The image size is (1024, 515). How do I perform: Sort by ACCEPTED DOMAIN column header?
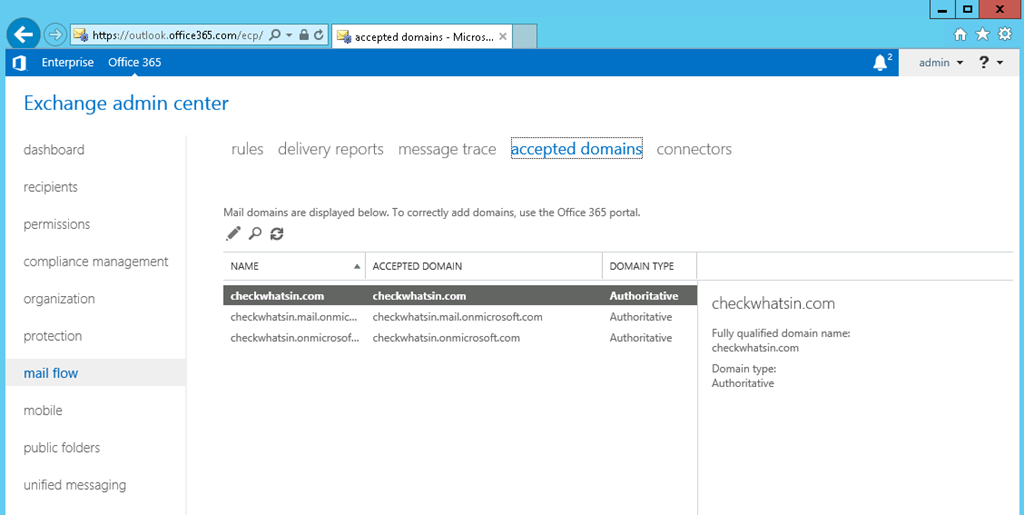[484, 266]
